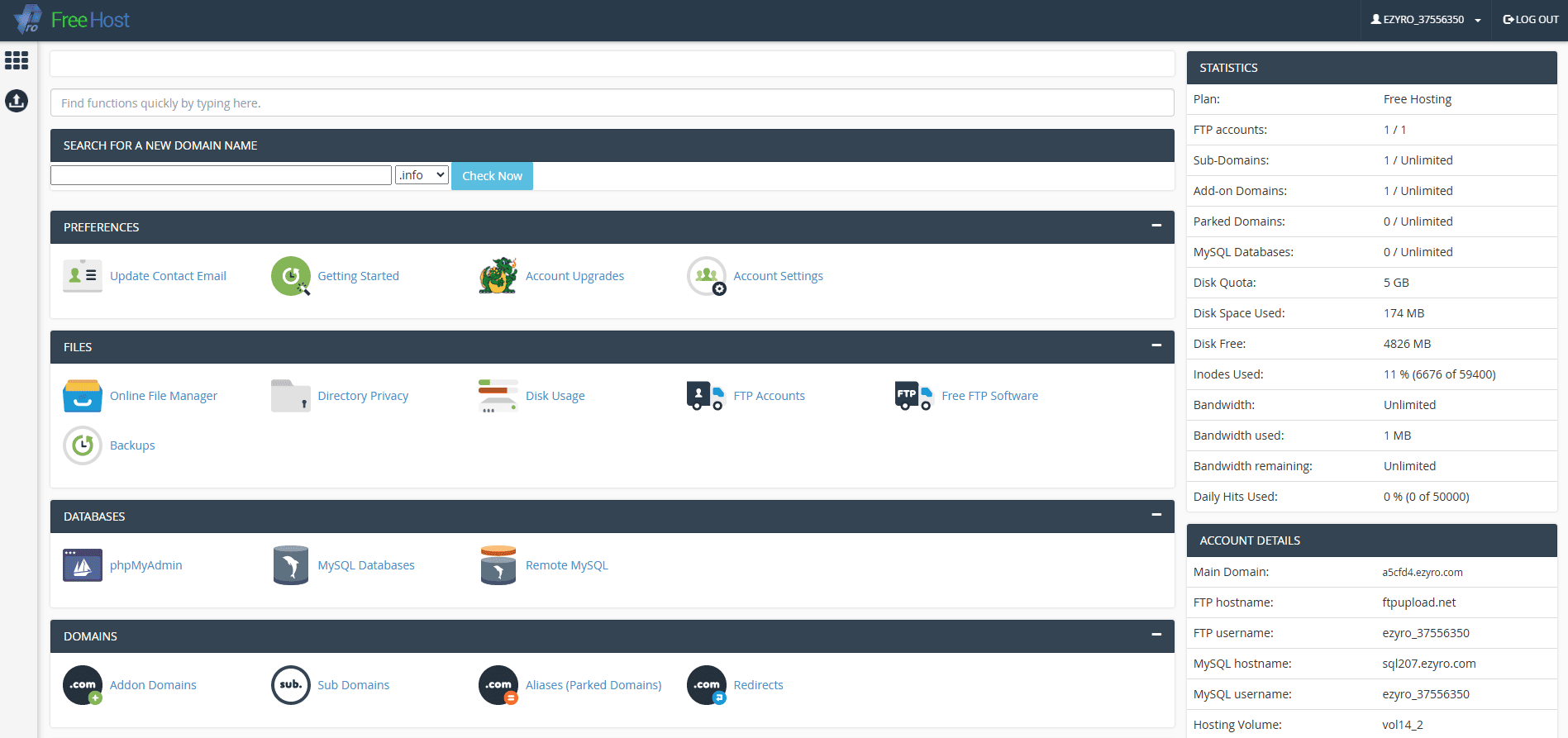
Task: Click the upload icon in left sidebar
Action: (x=17, y=101)
